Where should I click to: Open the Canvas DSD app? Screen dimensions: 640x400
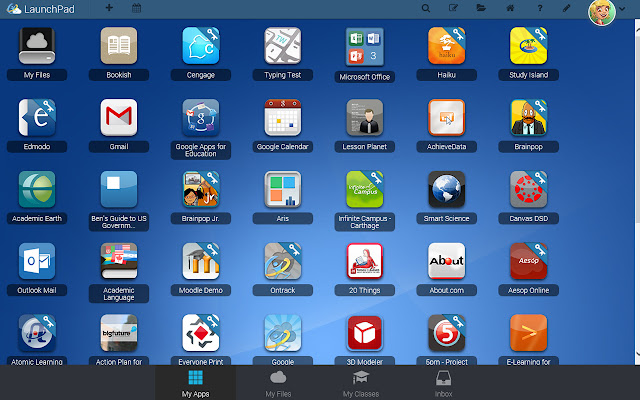pyautogui.click(x=529, y=189)
